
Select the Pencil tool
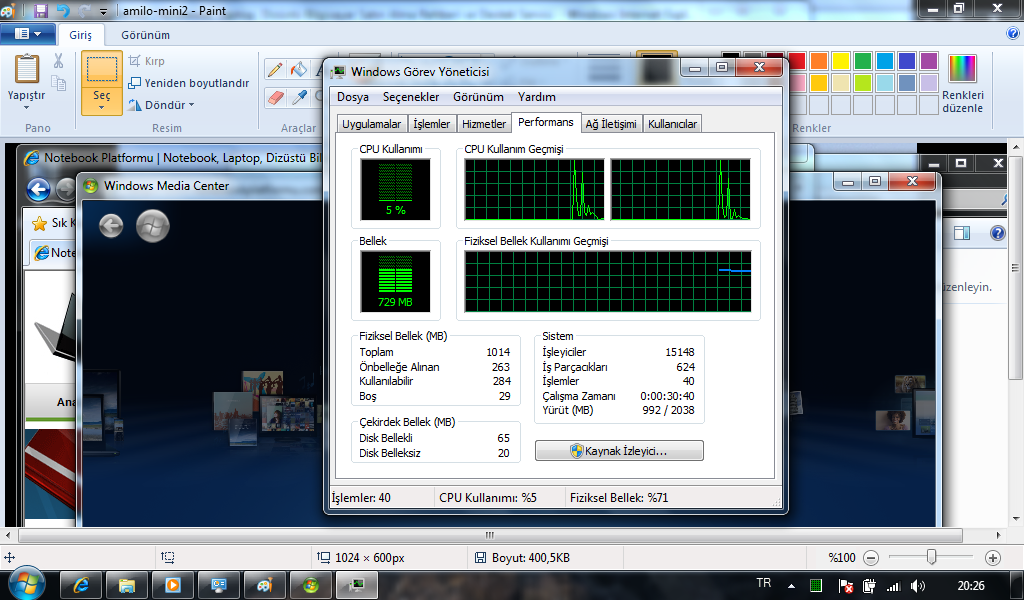(x=275, y=69)
